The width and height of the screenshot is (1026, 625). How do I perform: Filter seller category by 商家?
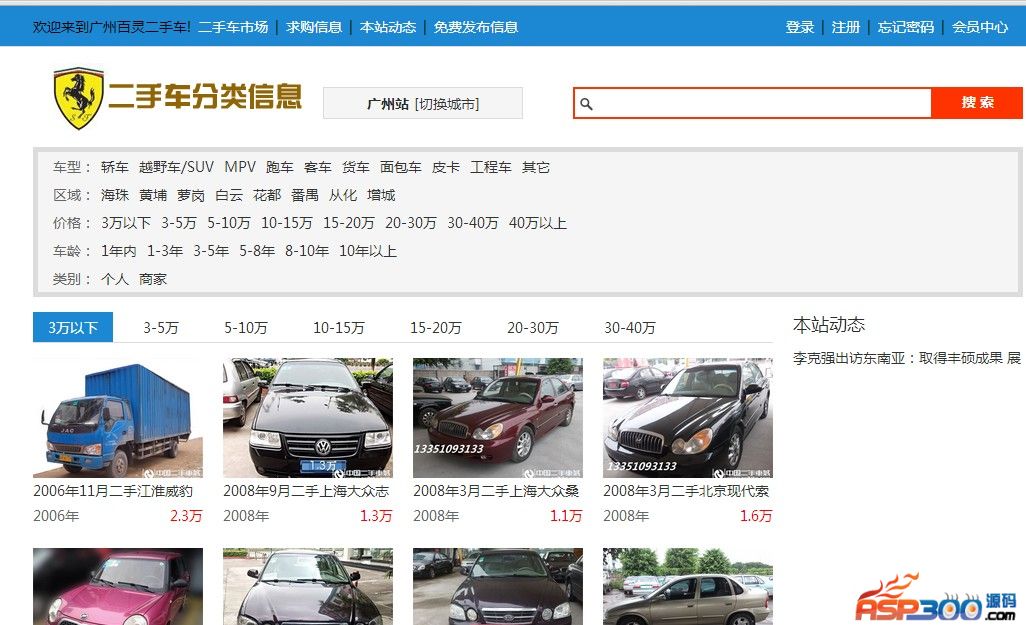click(152, 279)
